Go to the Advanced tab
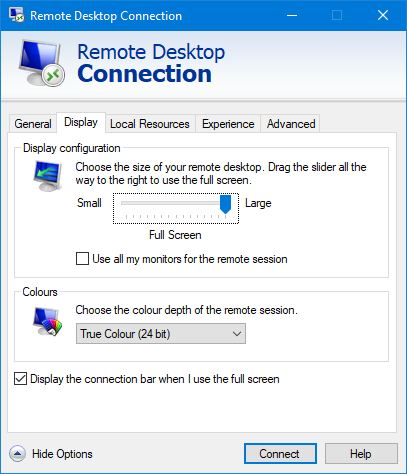This screenshot has width=407, height=474. click(x=291, y=124)
